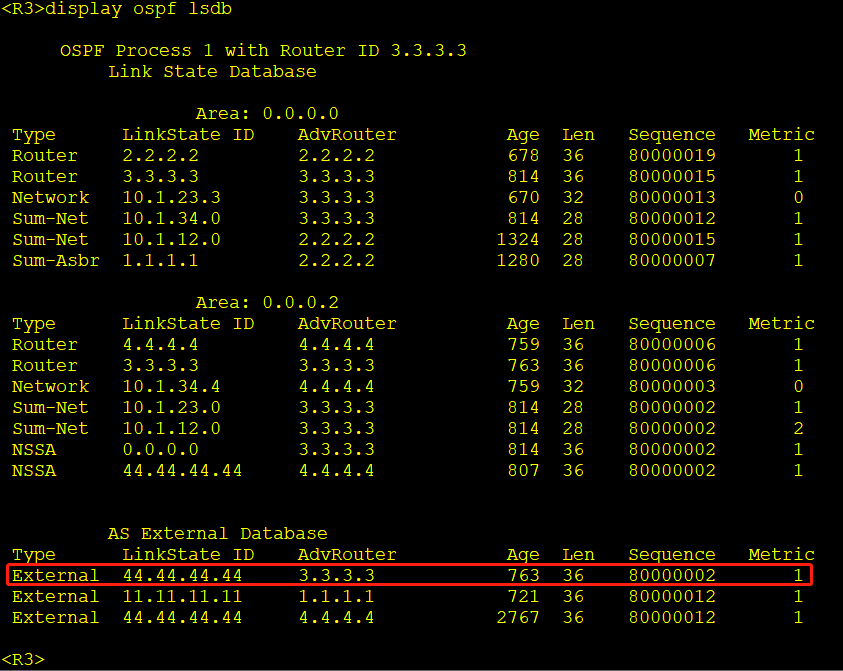Select LinkState ID 11.11.11.11 in External row

click(x=182, y=596)
